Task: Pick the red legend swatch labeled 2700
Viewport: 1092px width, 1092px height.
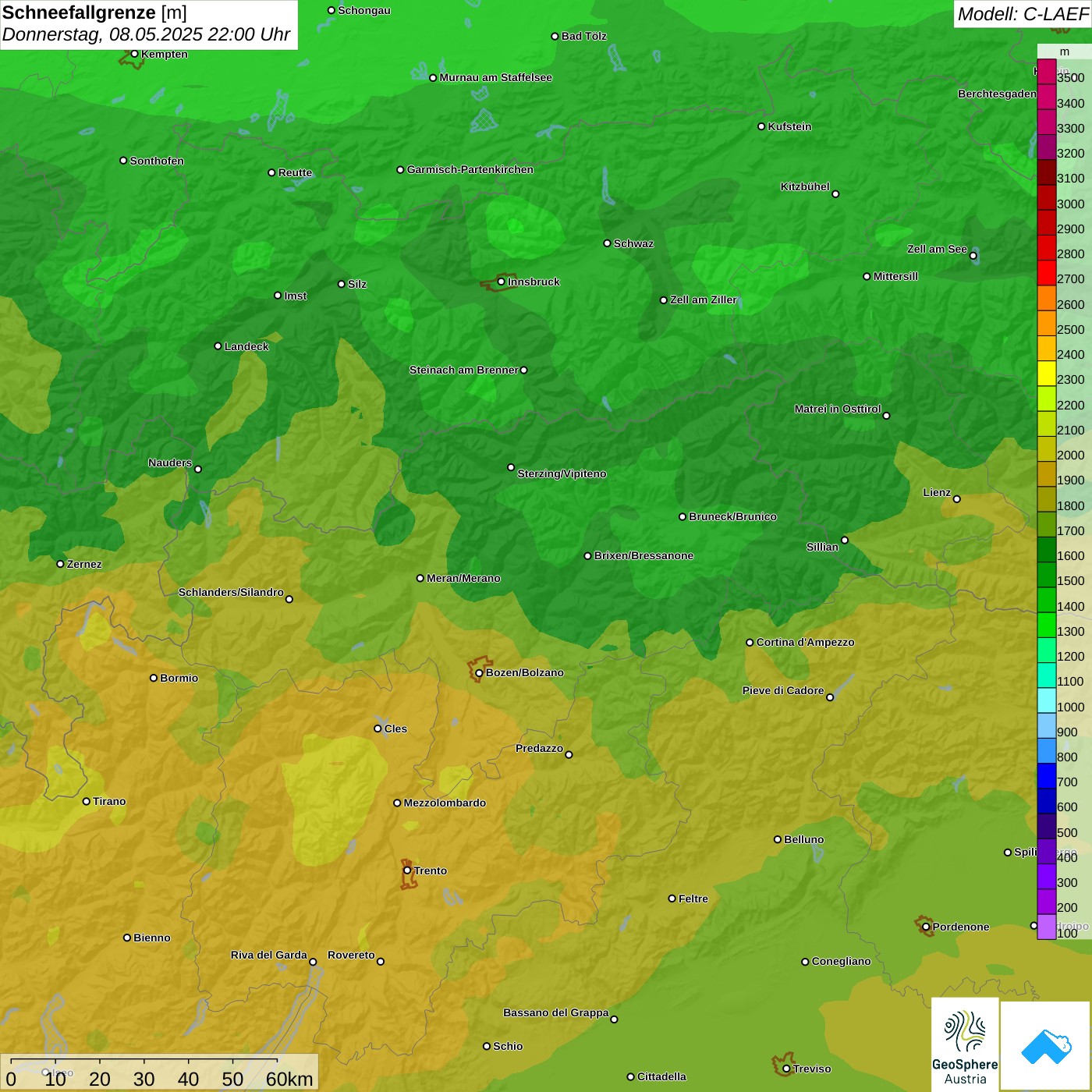Action: pyautogui.click(x=1046, y=273)
